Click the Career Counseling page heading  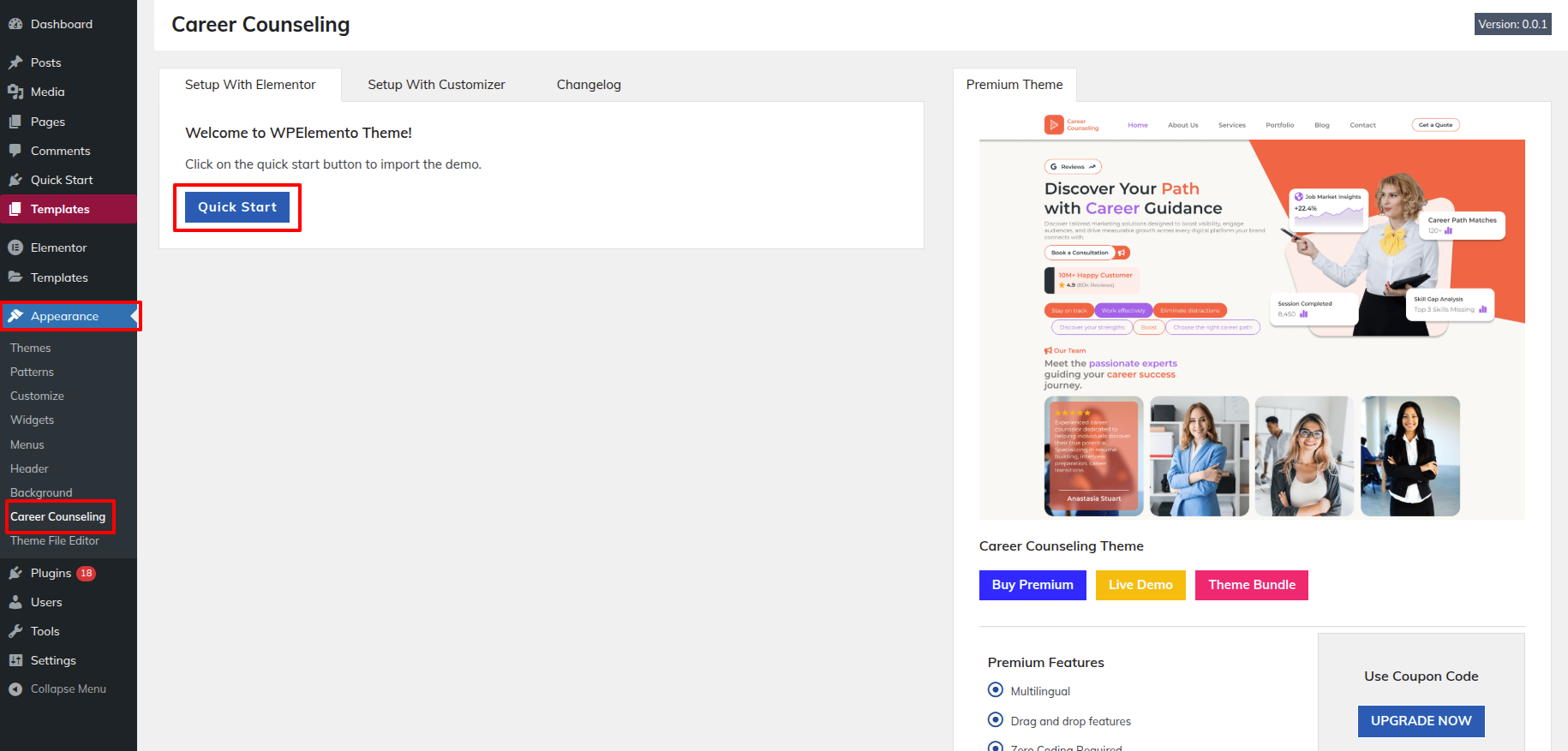[x=260, y=25]
